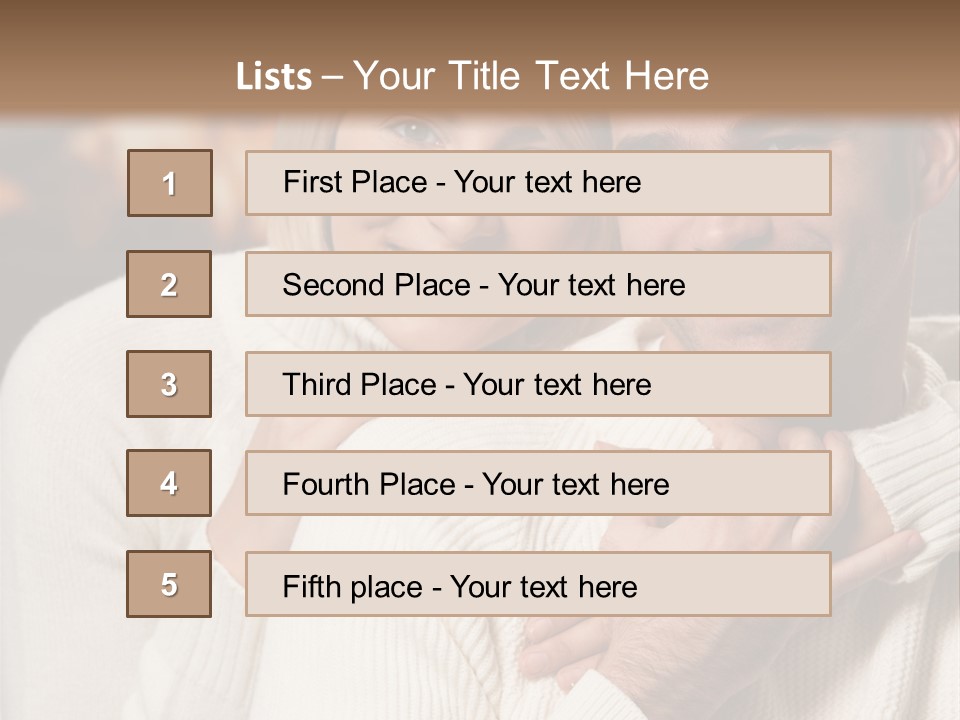
Task: Click the number 1 box
Action: click(x=170, y=183)
